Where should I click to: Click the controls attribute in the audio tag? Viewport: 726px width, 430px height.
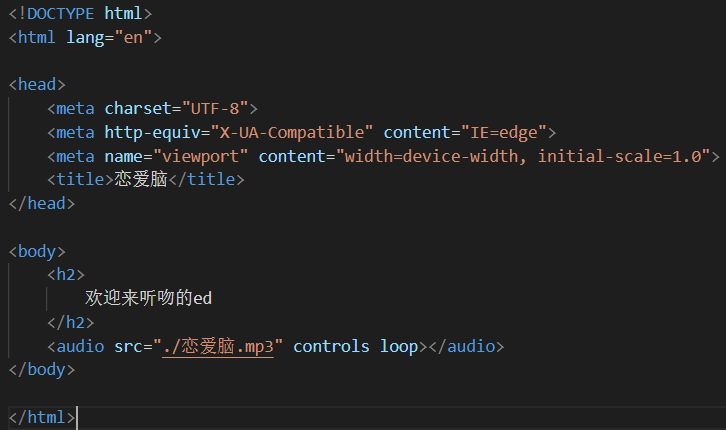[x=331, y=346]
